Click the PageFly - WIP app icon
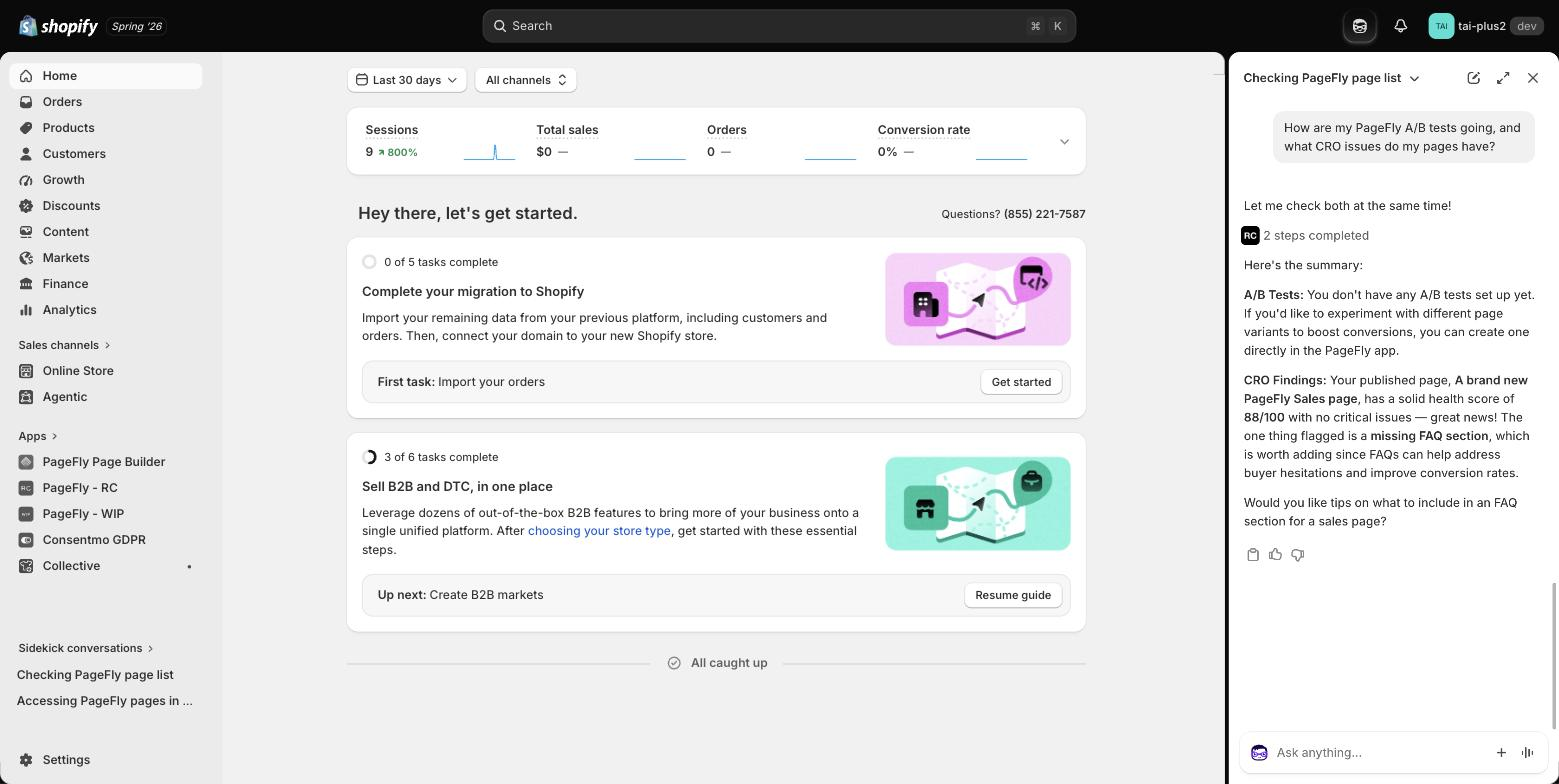 click(x=26, y=514)
